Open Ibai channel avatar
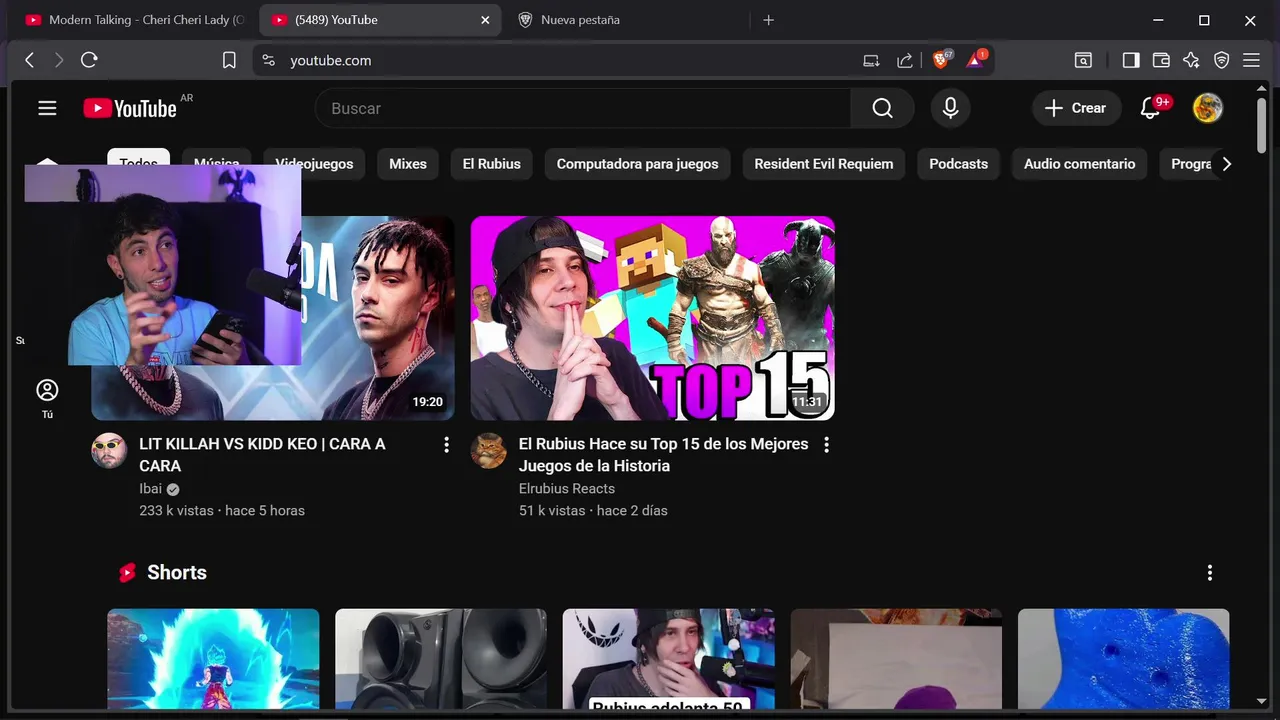The width and height of the screenshot is (1280, 720). (109, 451)
